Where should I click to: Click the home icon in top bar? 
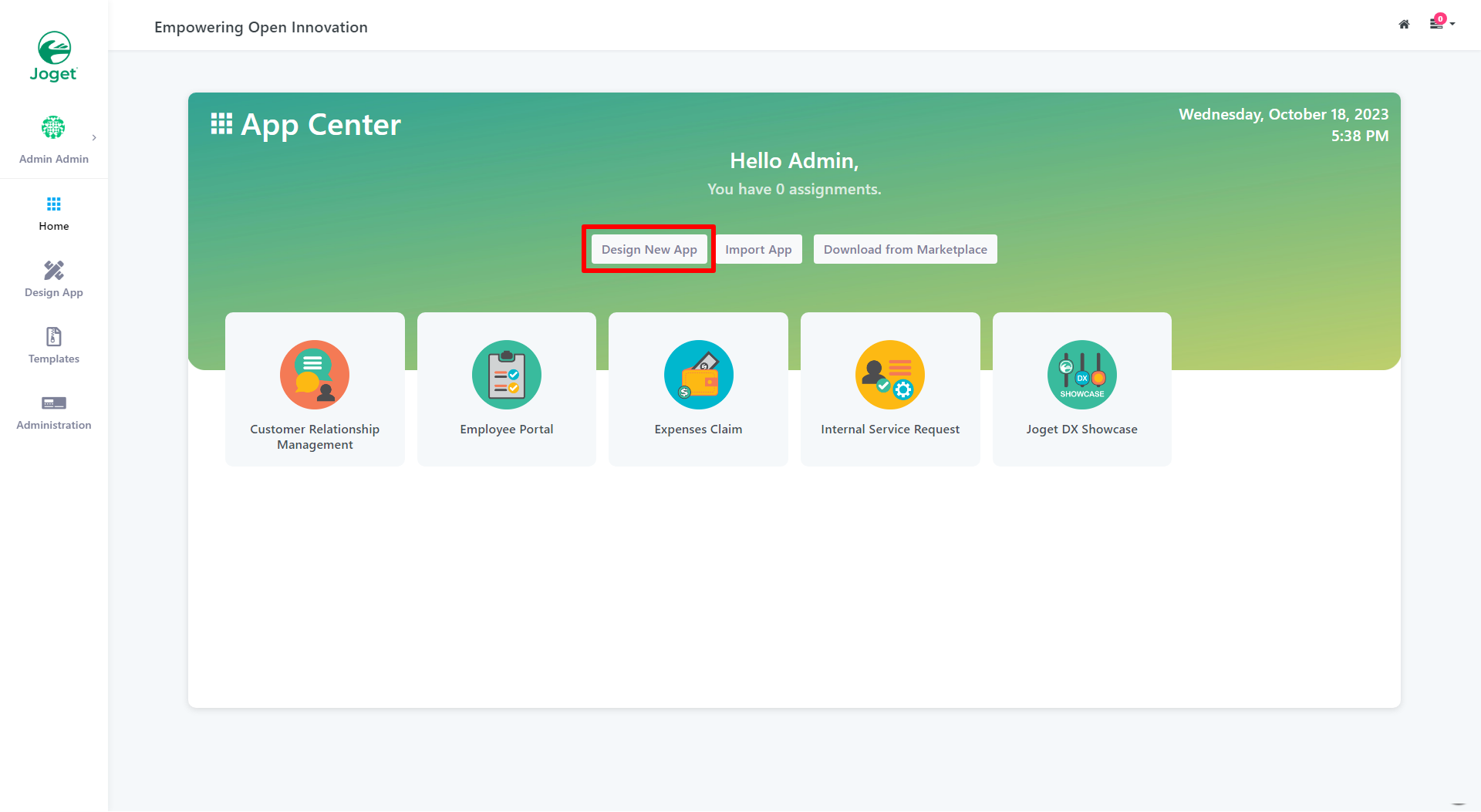click(1404, 25)
